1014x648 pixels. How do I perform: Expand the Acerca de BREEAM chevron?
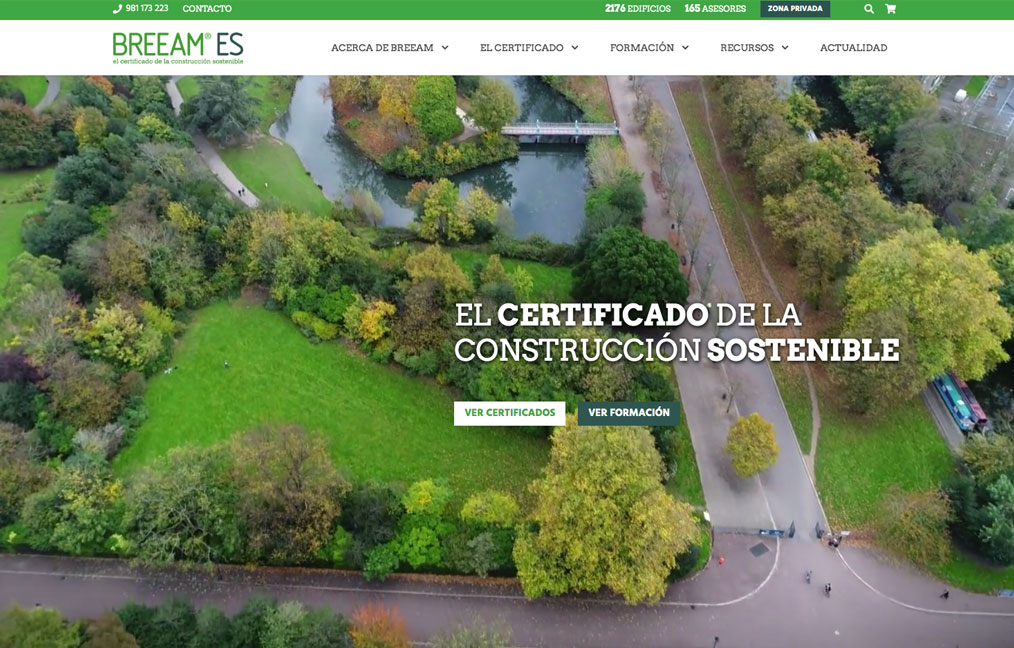(x=445, y=48)
